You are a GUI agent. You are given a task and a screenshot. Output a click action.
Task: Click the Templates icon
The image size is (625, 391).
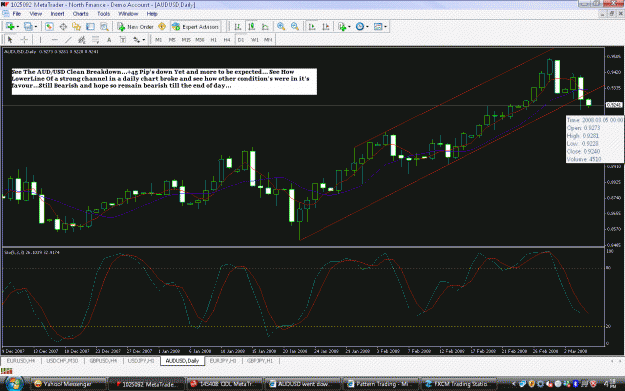(378, 27)
